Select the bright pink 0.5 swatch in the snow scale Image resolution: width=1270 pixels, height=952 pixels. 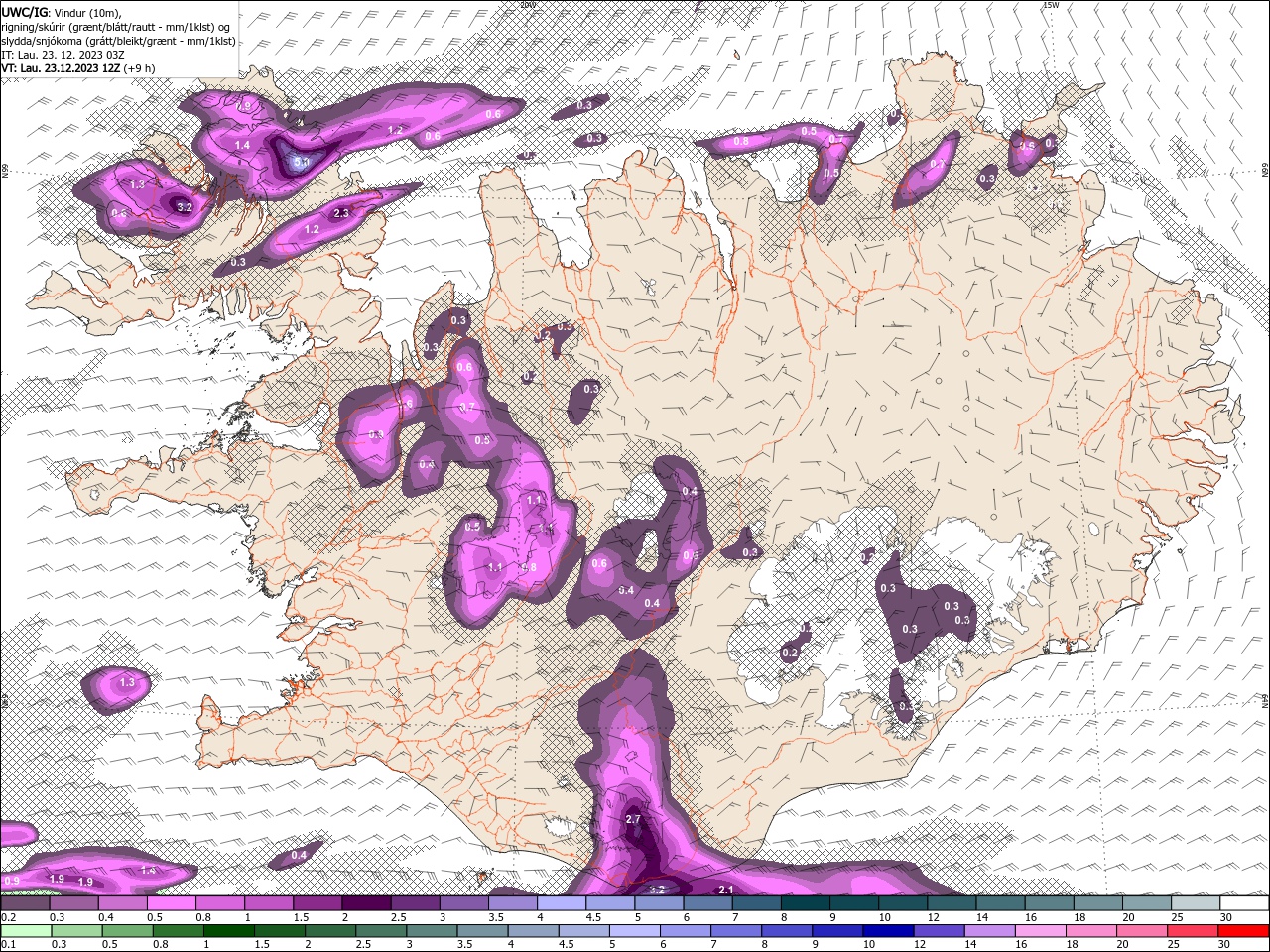click(x=171, y=903)
